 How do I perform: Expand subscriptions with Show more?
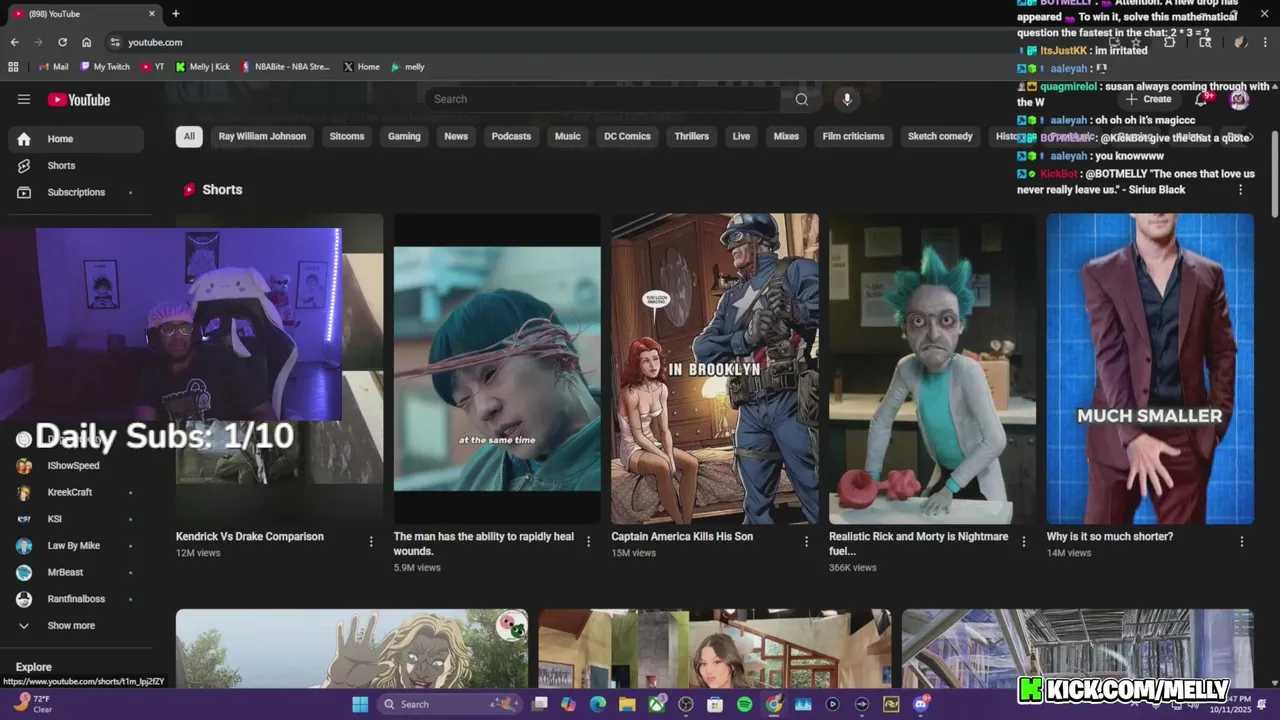click(x=71, y=625)
